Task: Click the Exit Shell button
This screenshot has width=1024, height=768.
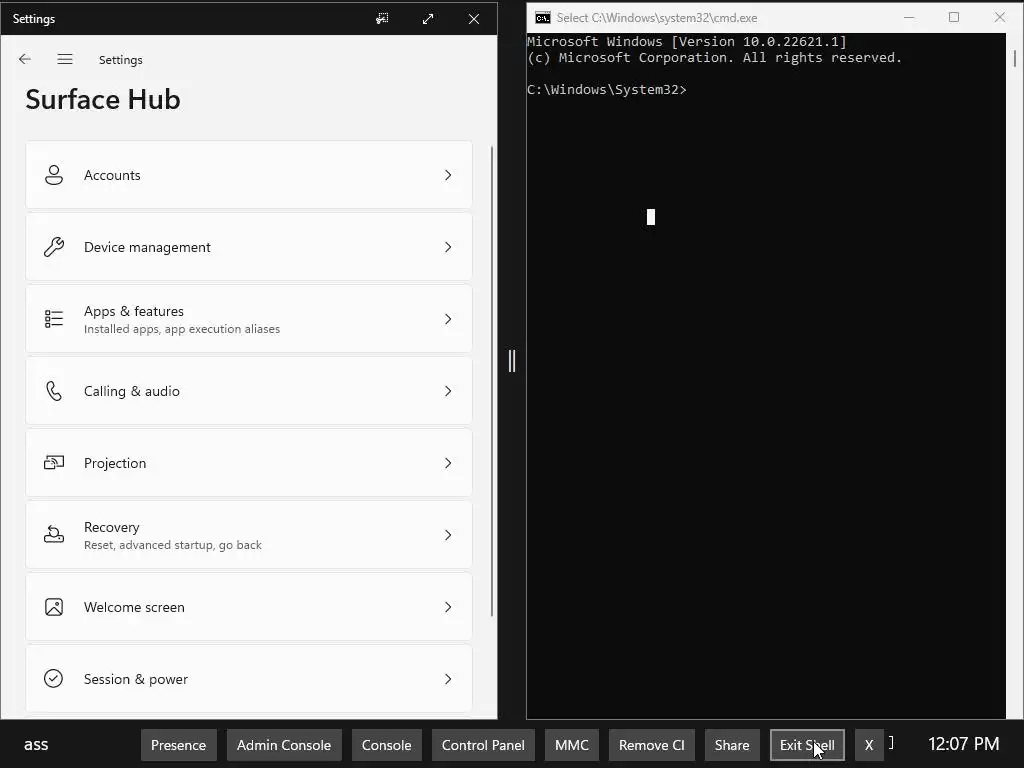Action: click(807, 745)
